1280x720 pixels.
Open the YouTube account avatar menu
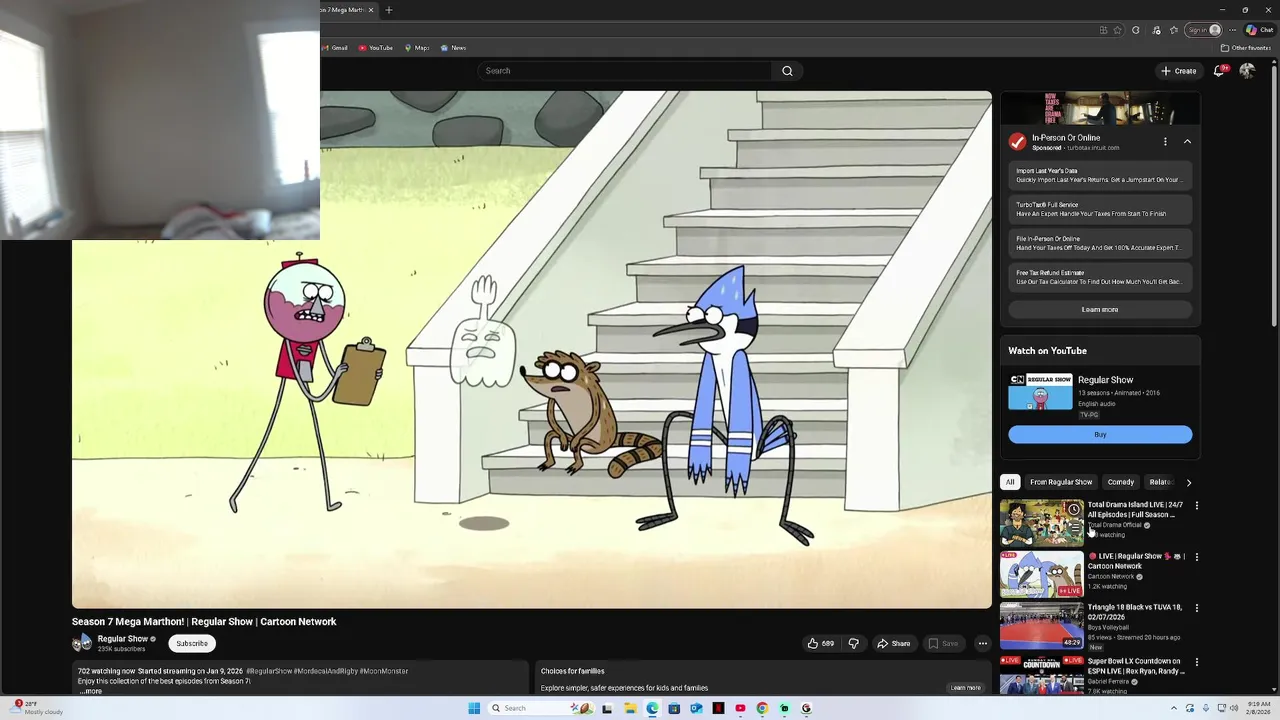[1247, 71]
